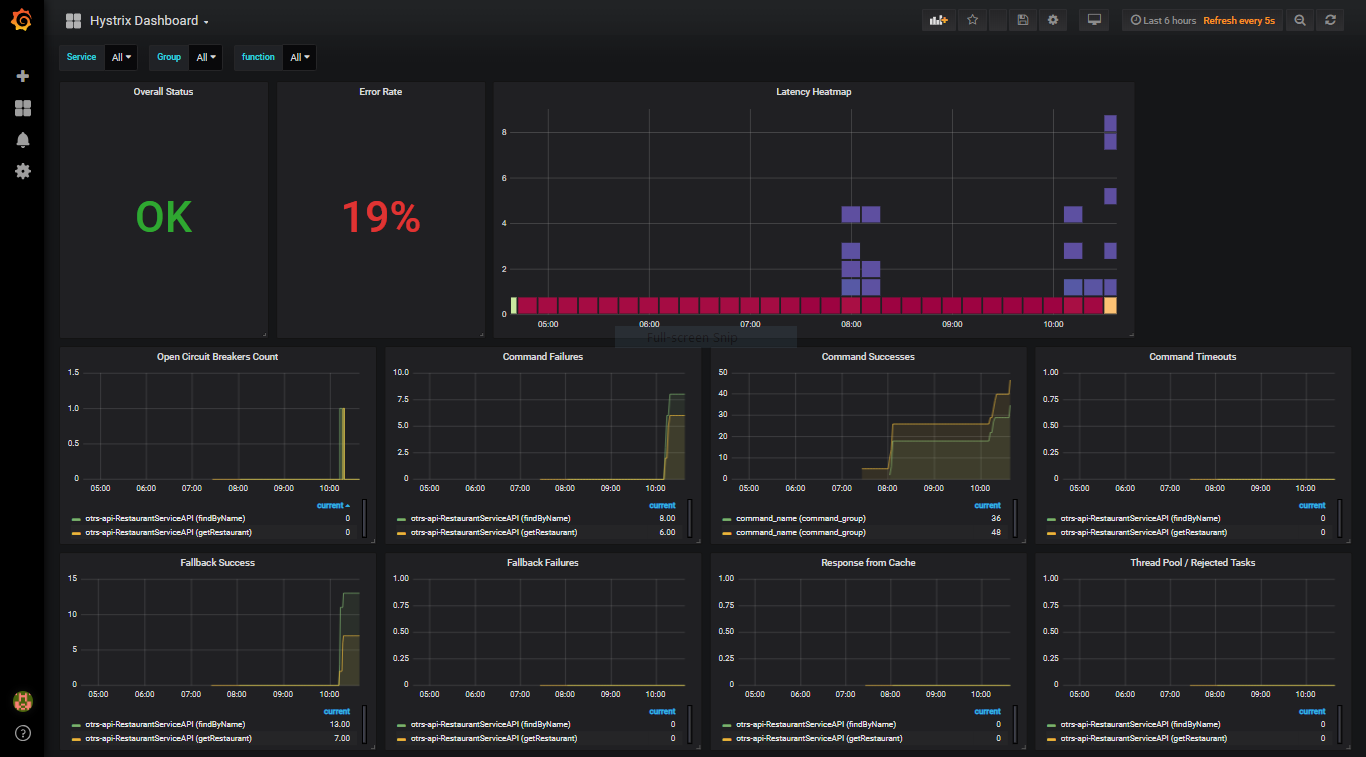Star this dashboard as favorite

pyautogui.click(x=972, y=20)
